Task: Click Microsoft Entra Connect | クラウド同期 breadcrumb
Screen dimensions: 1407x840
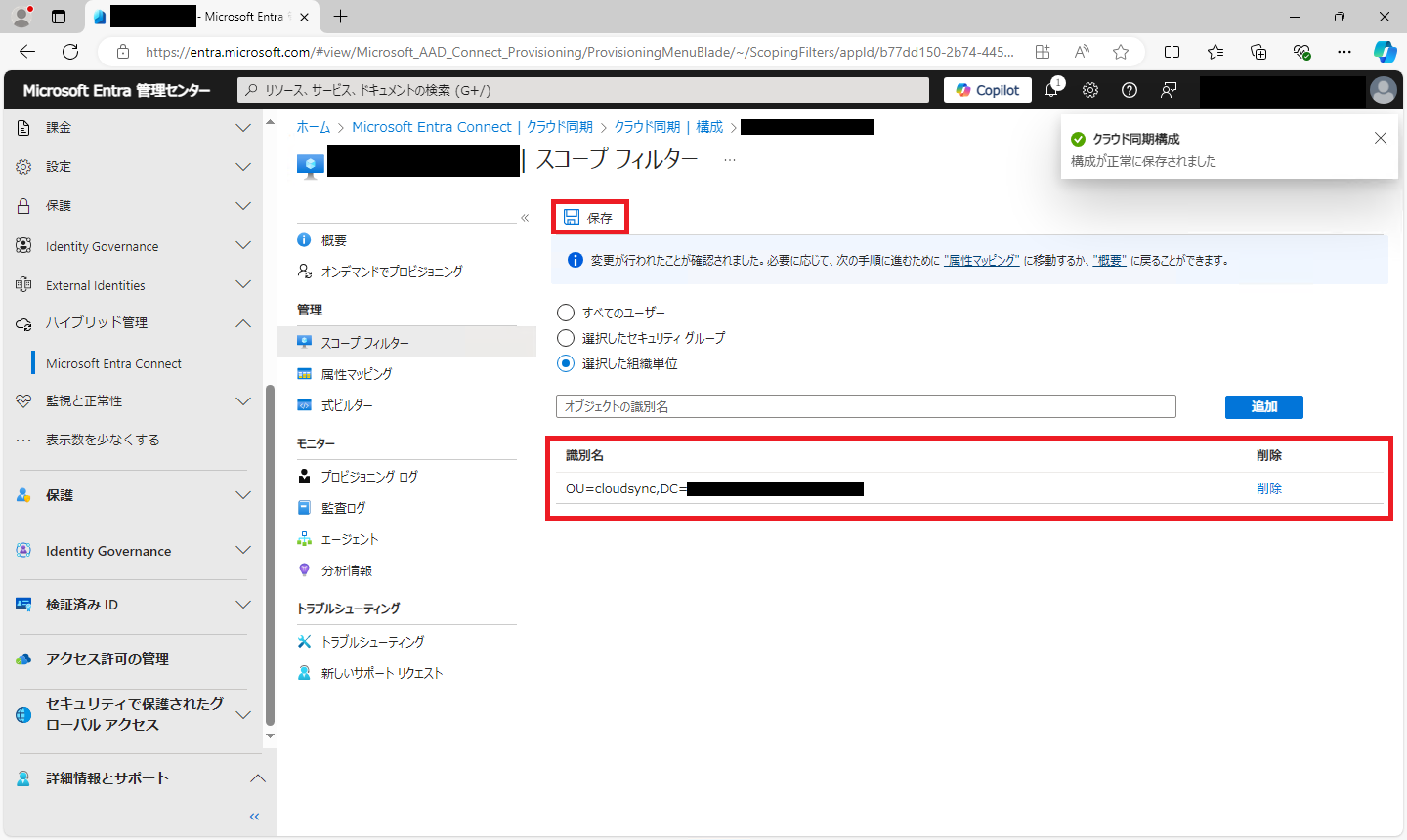Action: point(472,127)
